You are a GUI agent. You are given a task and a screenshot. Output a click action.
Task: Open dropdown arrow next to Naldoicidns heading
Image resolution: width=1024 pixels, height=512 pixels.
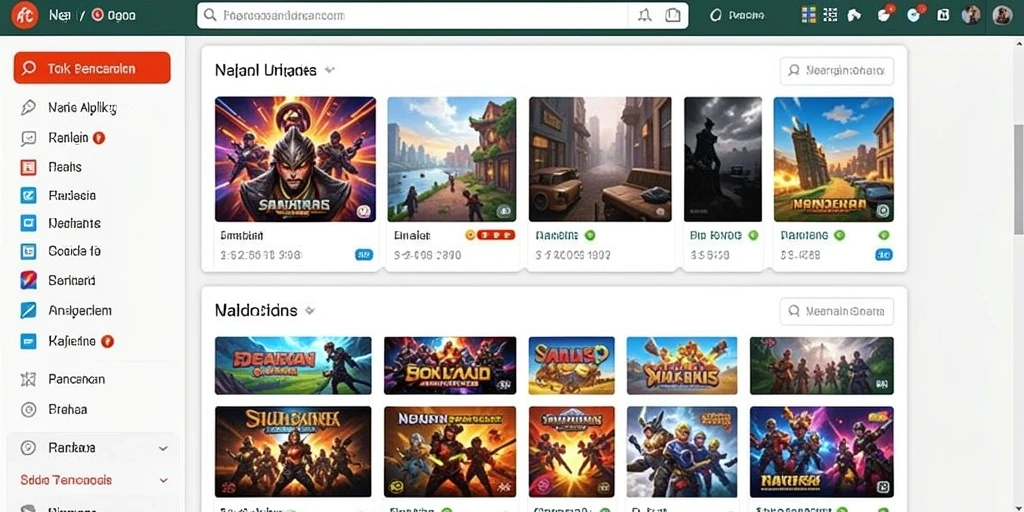point(310,311)
